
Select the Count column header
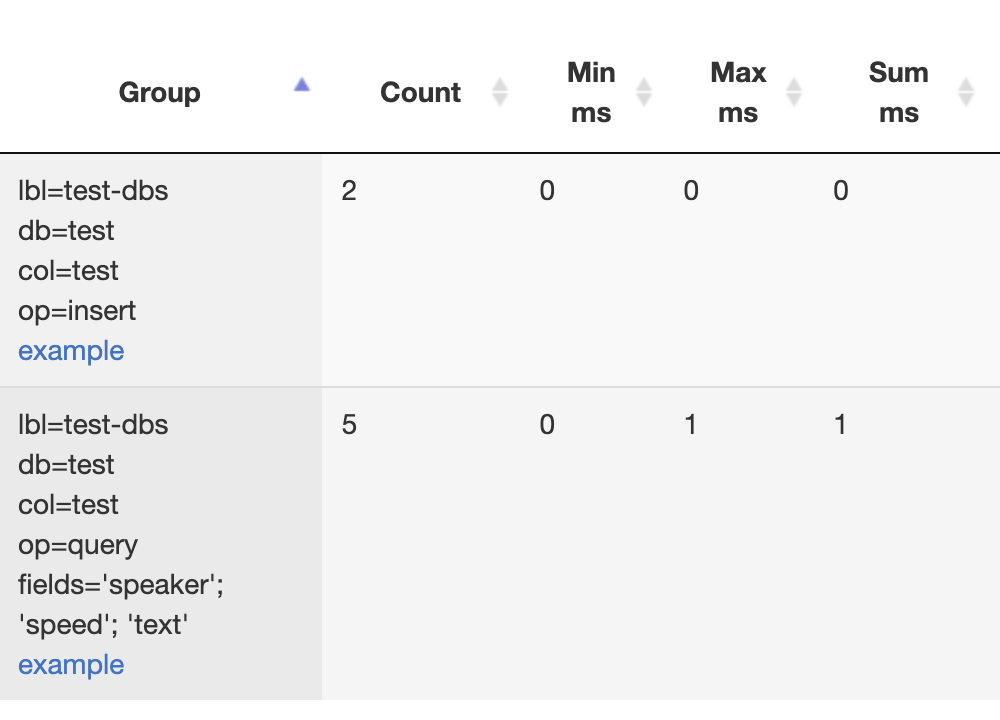click(420, 92)
